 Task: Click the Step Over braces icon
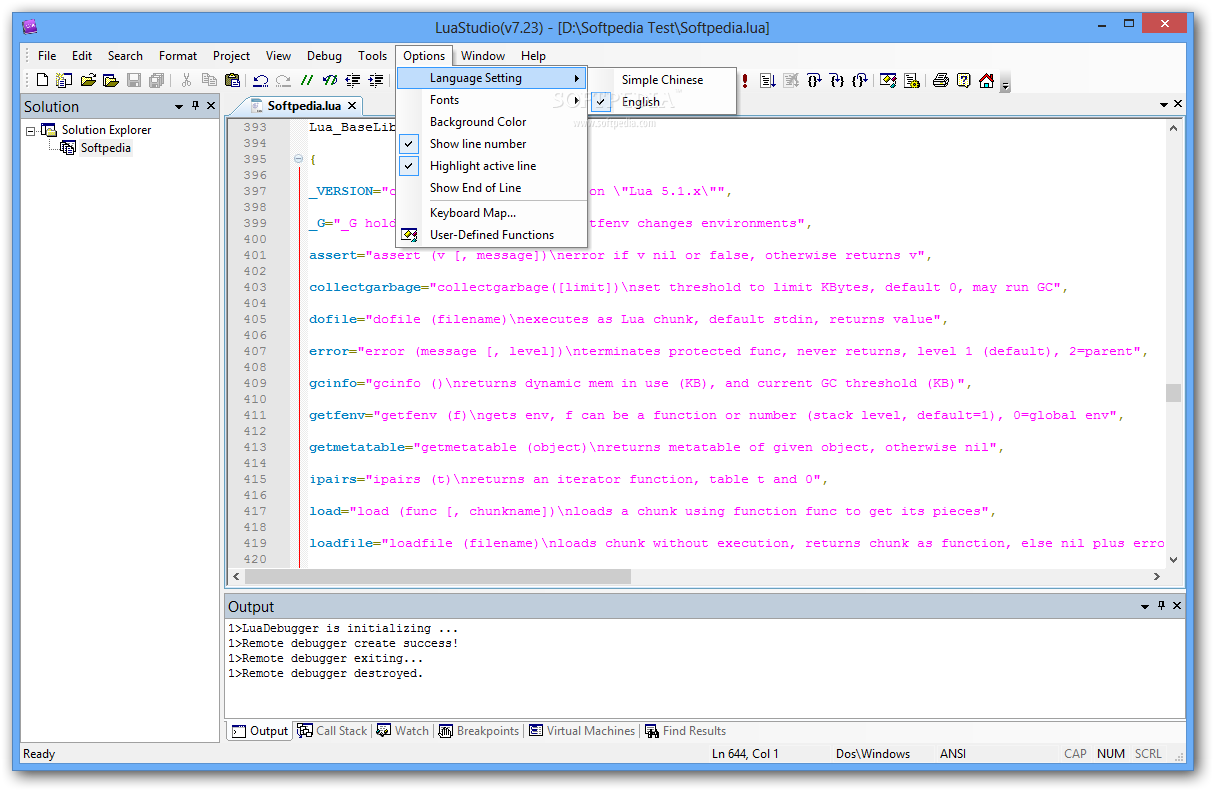(814, 80)
